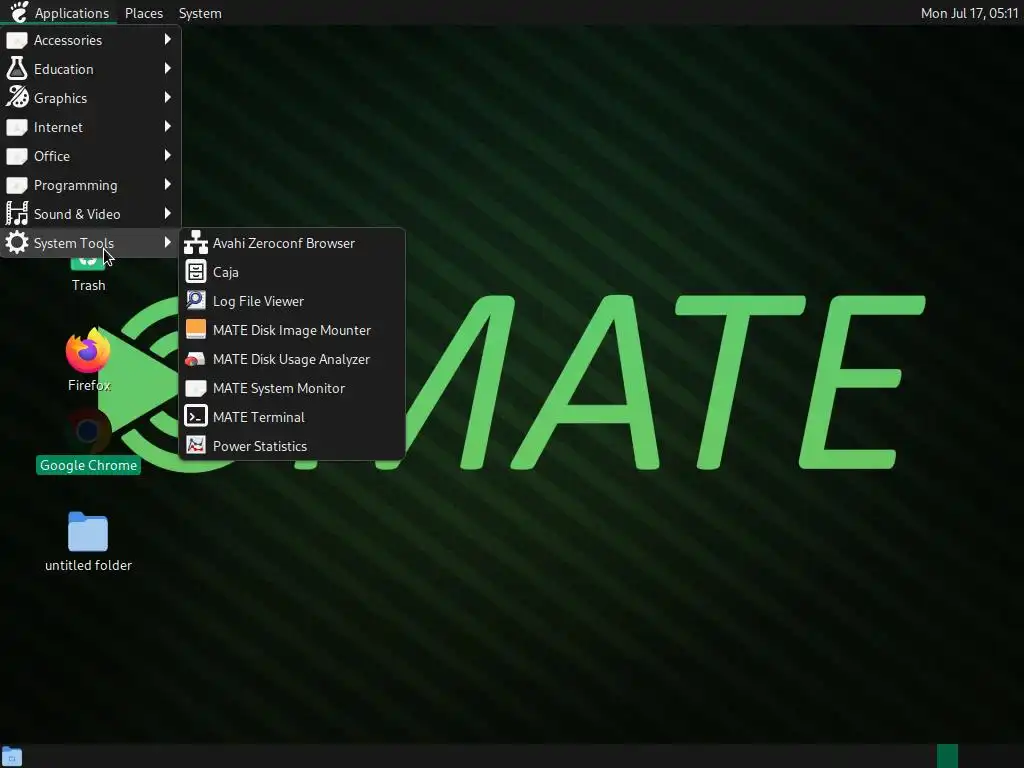Expand the Accessories submenu arrow
Viewport: 1024px width, 768px height.
(168, 40)
